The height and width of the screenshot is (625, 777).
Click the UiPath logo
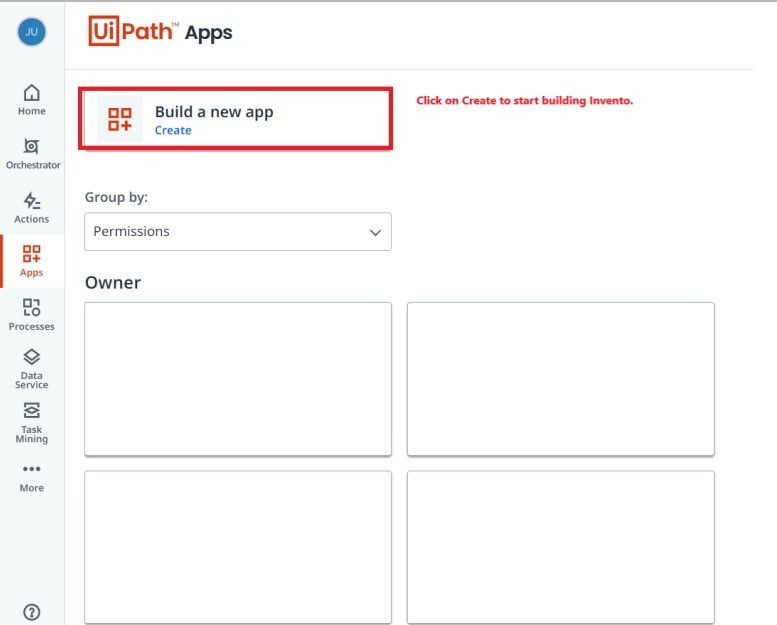(x=134, y=31)
